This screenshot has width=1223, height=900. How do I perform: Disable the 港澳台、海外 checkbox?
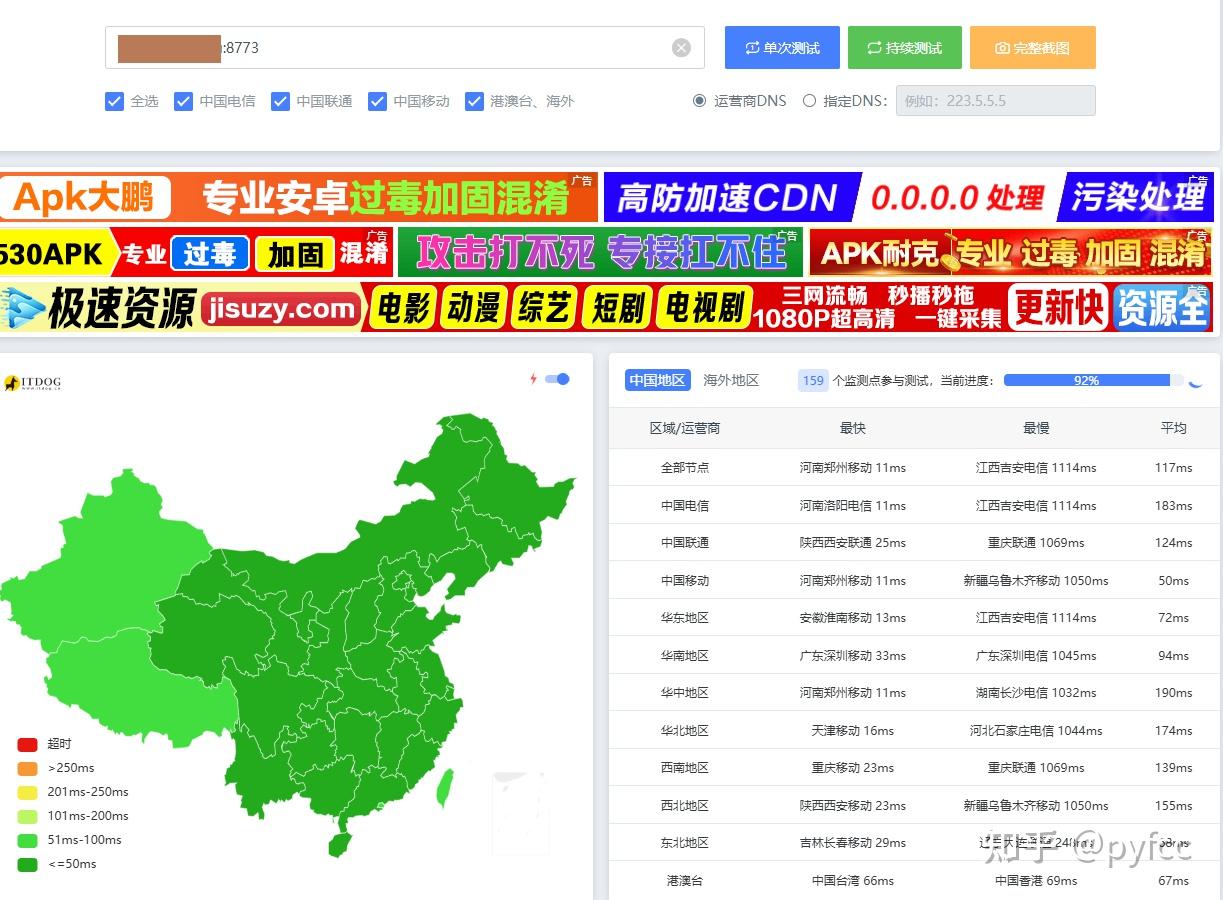pyautogui.click(x=474, y=101)
